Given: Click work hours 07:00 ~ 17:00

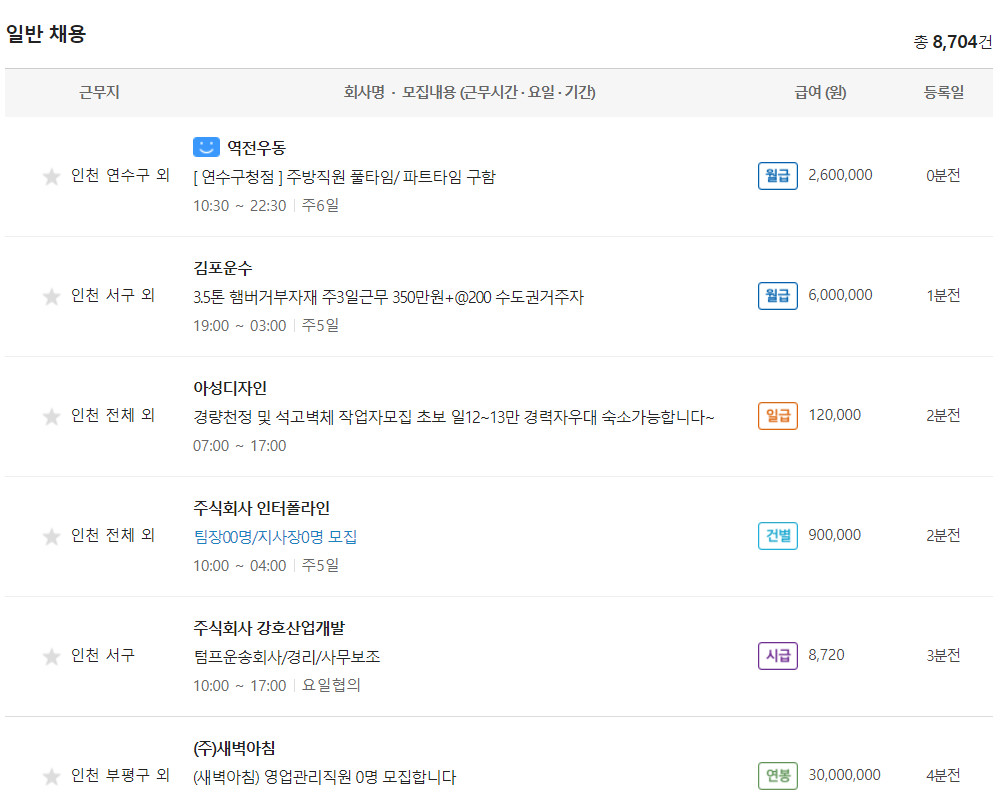Looking at the screenshot, I should (239, 446).
